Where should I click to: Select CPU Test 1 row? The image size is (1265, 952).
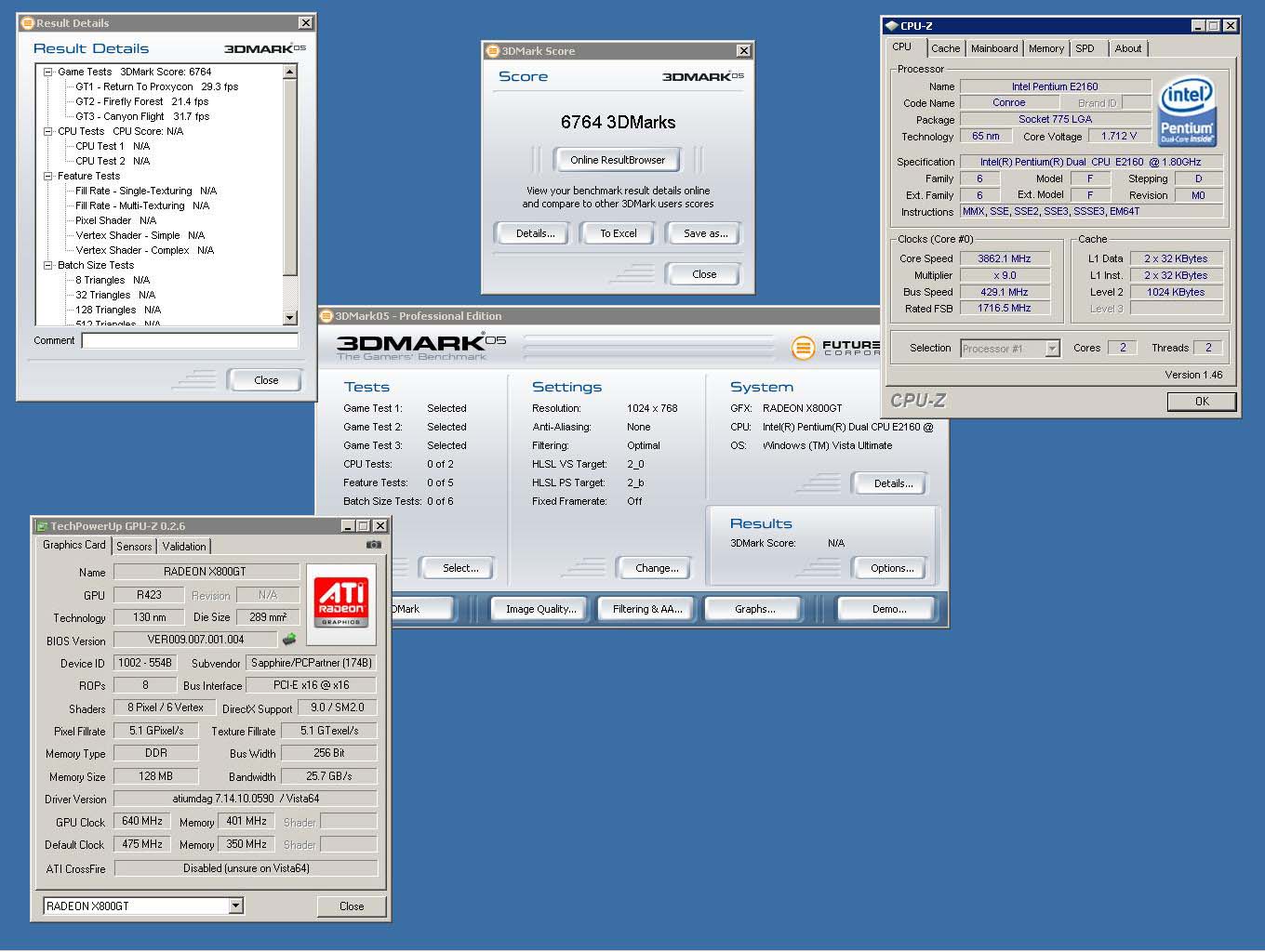click(113, 146)
